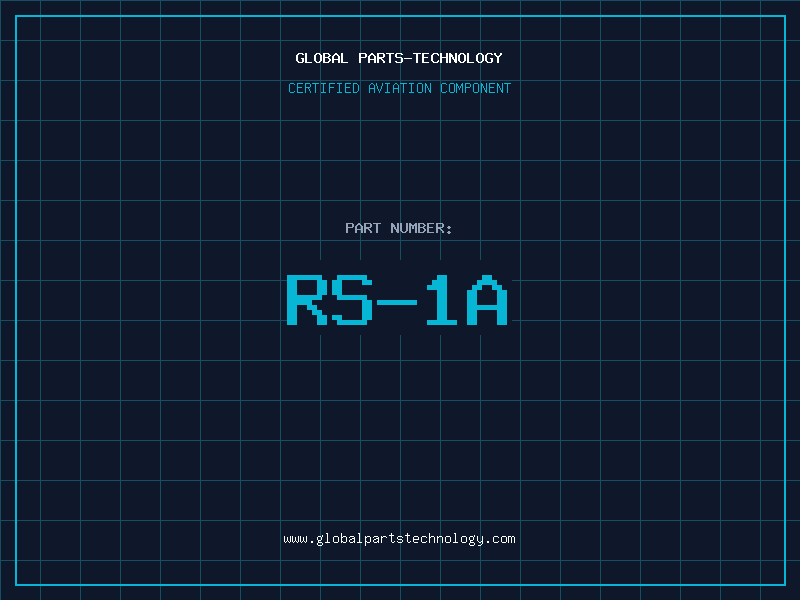This screenshot has height=600, width=800.
Task: Click the word PART in the label
Action: pyautogui.click(x=364, y=228)
